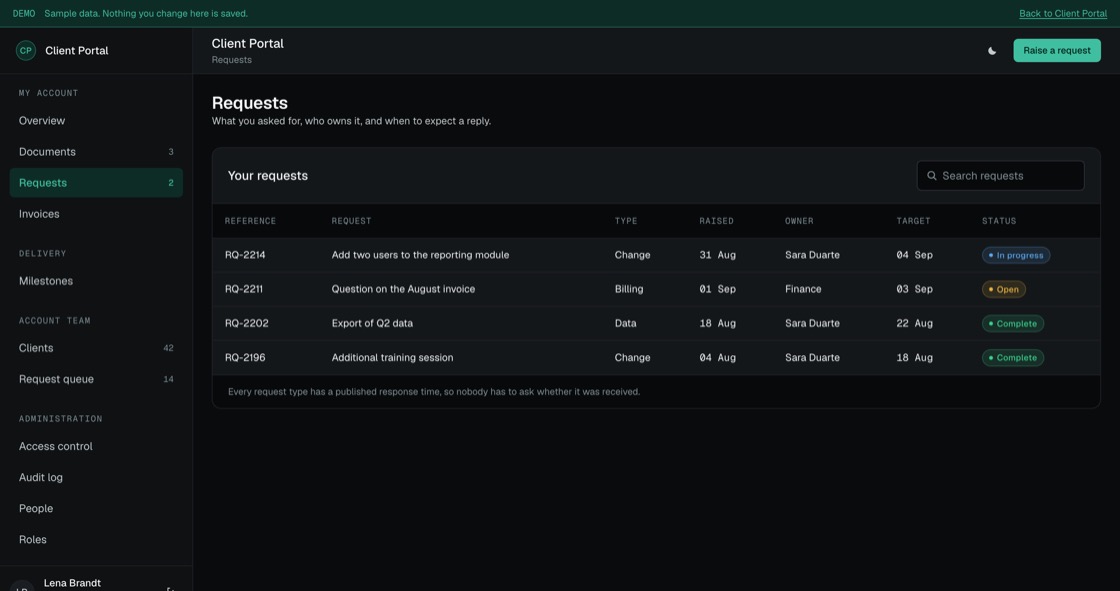Image resolution: width=1120 pixels, height=591 pixels.
Task: Click the Finance owner cell
Action: pyautogui.click(x=803, y=289)
